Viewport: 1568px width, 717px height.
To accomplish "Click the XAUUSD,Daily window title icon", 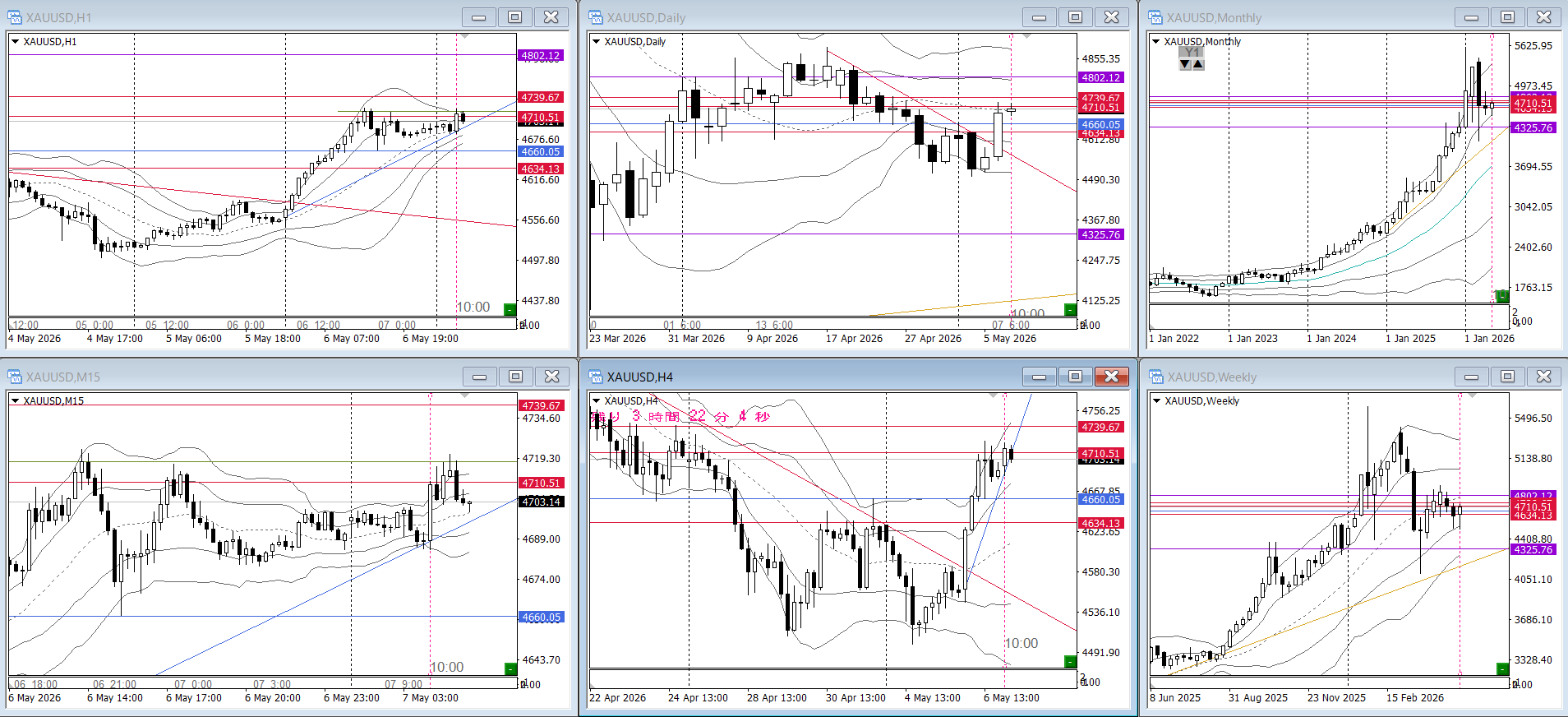I will (596, 17).
